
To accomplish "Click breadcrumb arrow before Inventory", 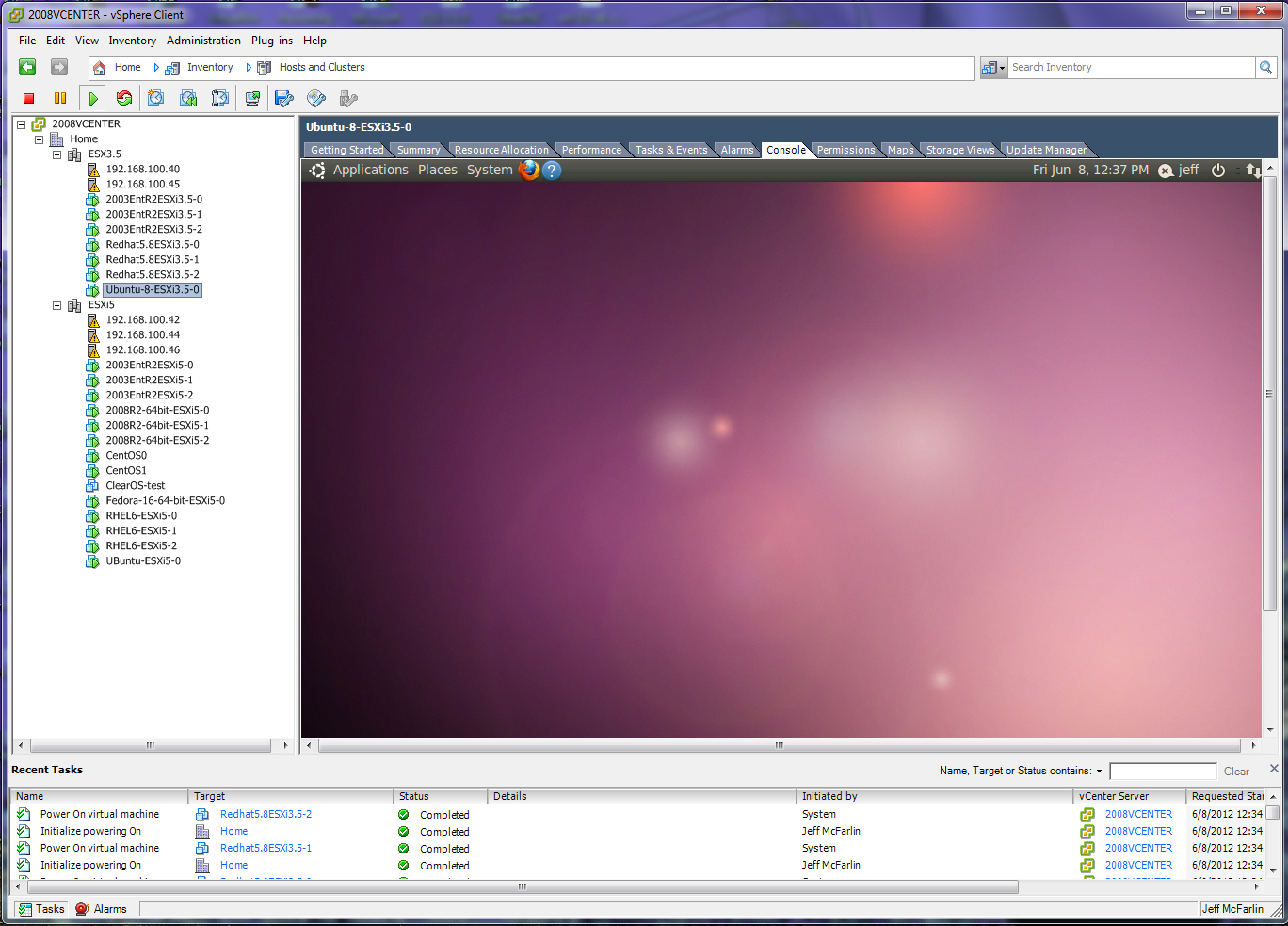I will tap(156, 68).
